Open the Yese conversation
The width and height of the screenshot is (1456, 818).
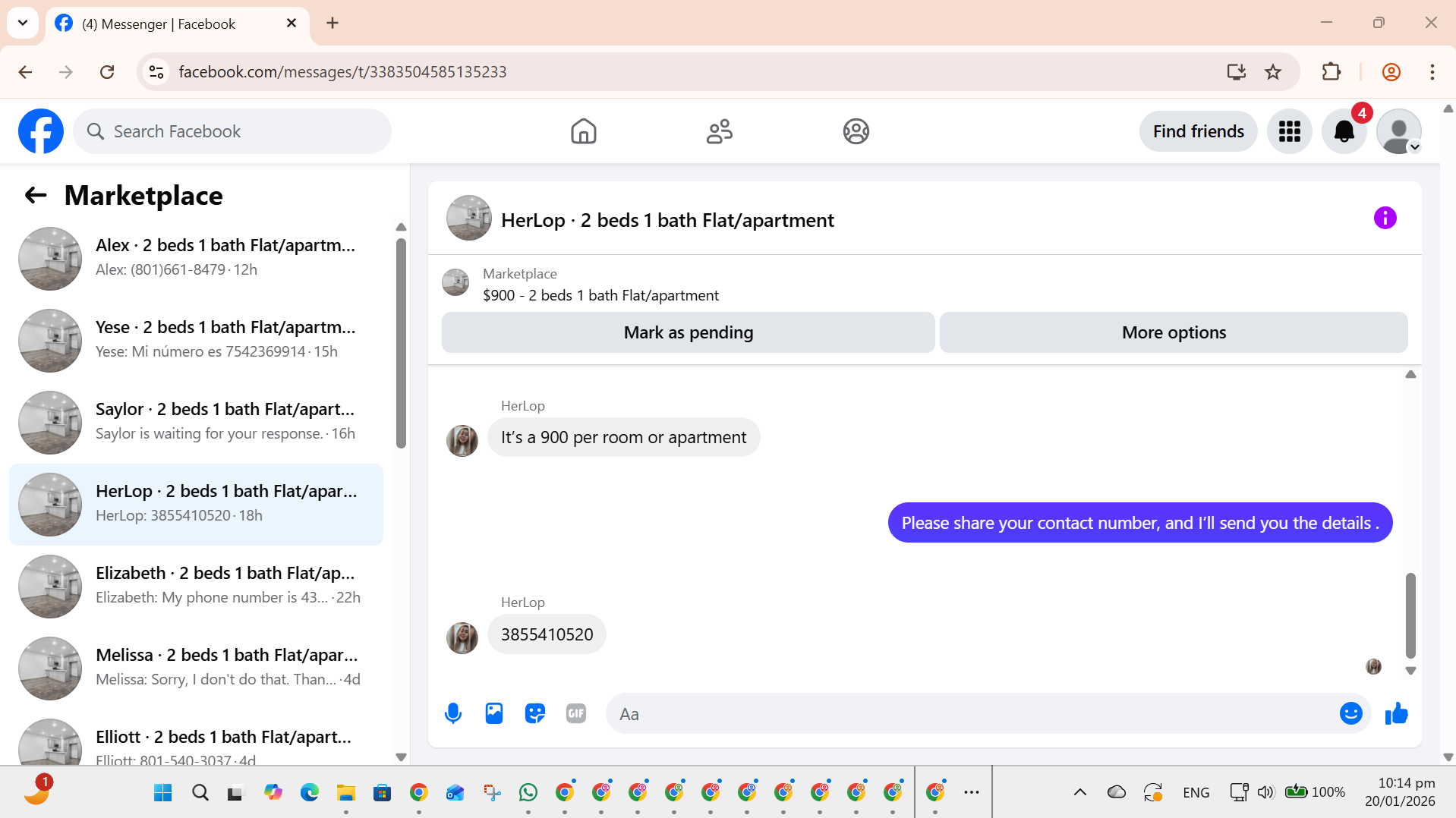point(196,340)
